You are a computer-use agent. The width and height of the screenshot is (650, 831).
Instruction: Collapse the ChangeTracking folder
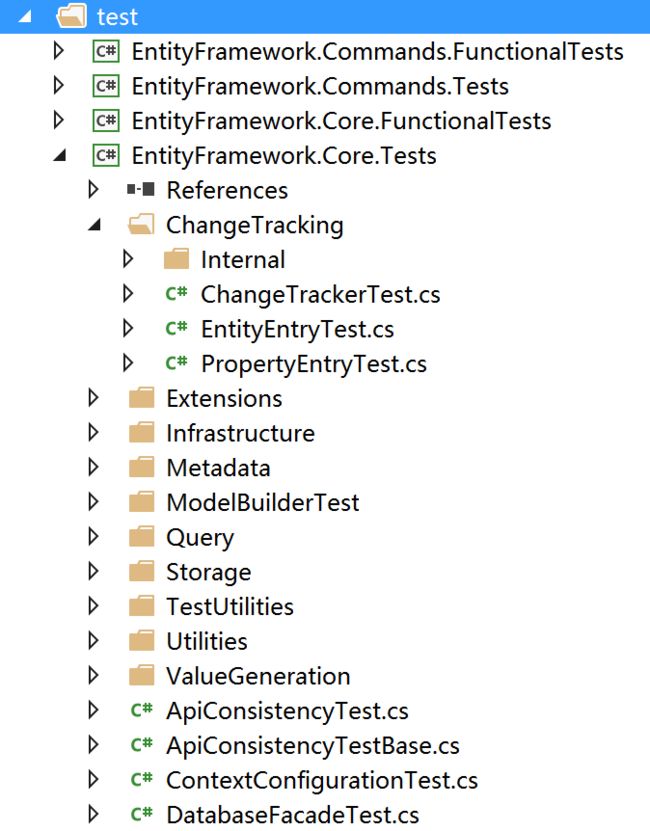click(x=94, y=225)
